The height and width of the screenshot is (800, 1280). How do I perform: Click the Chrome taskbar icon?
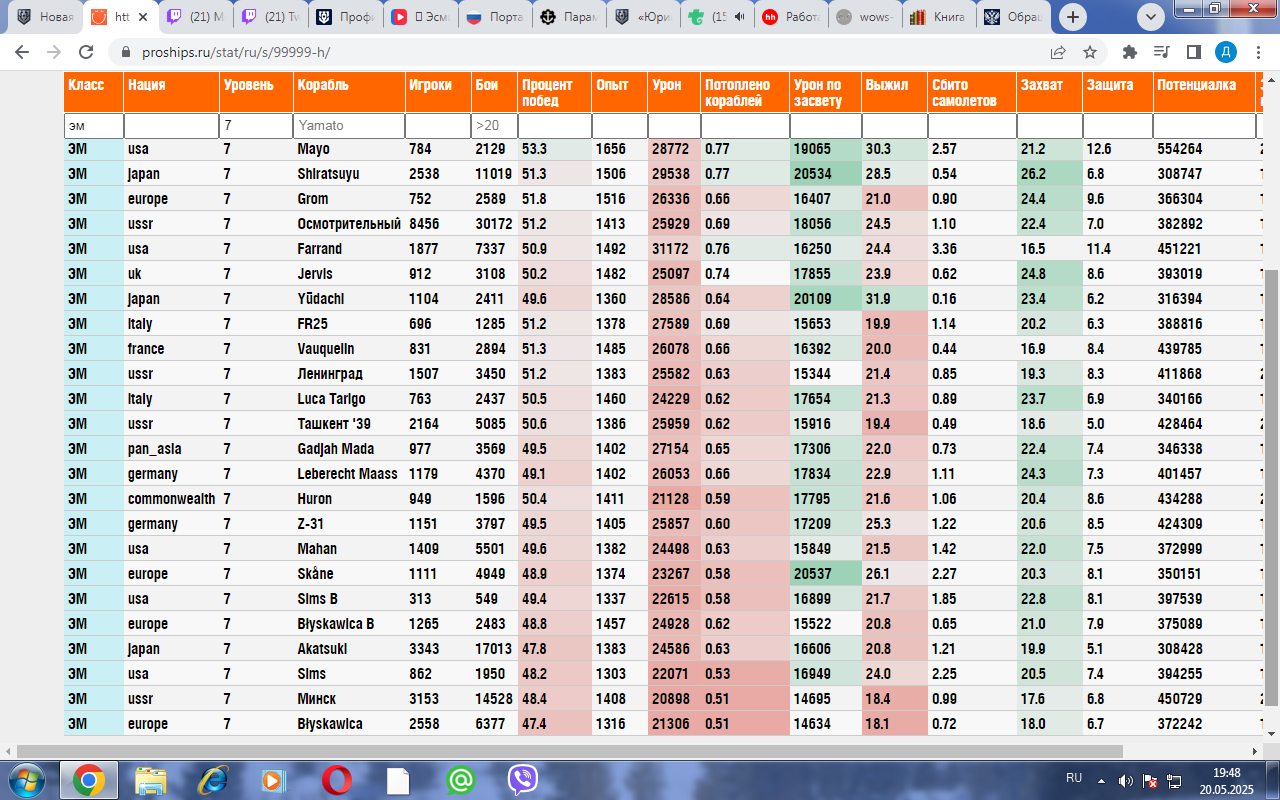pyautogui.click(x=88, y=779)
